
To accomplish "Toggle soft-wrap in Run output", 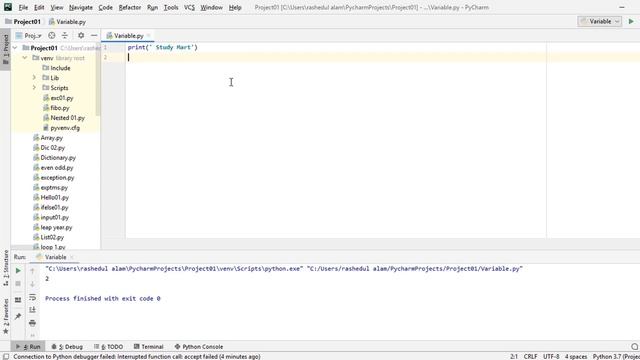I will [x=32, y=297].
